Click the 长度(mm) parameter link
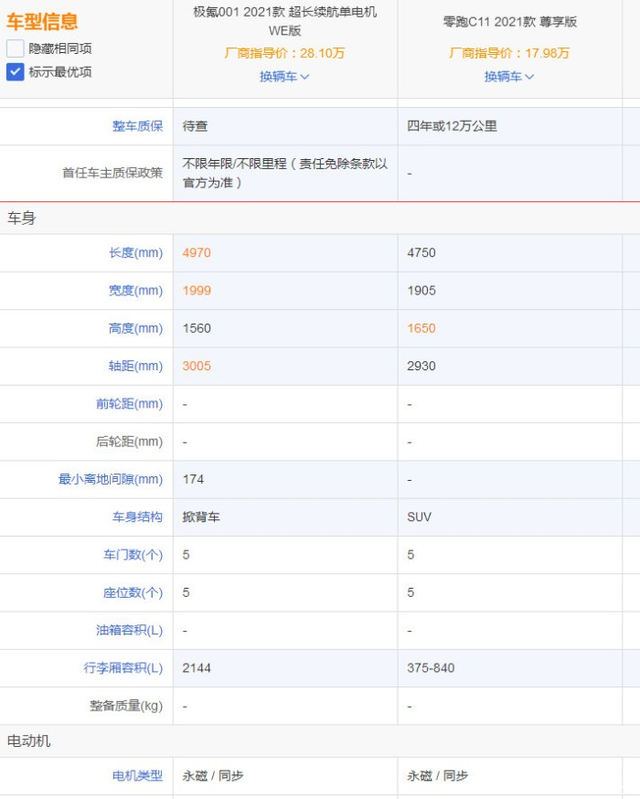640x799 pixels. pyautogui.click(x=136, y=253)
